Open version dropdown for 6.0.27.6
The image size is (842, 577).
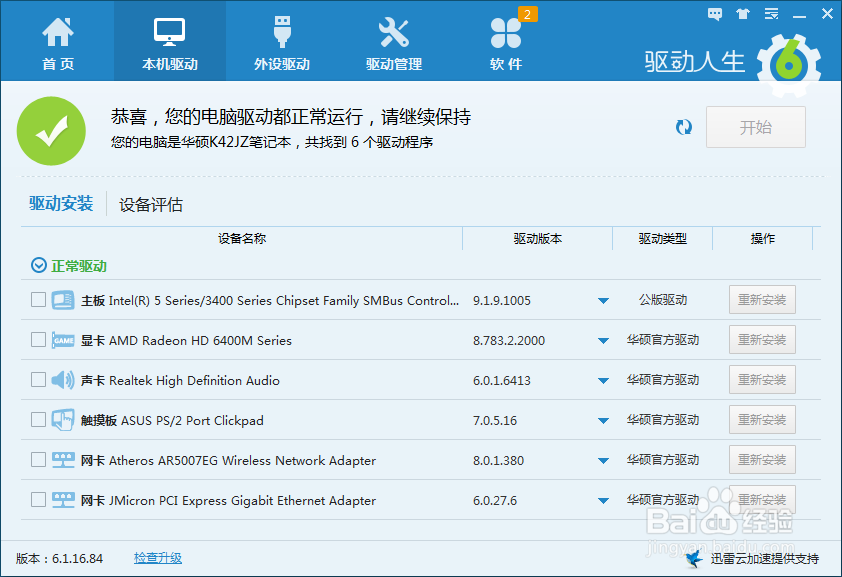coord(604,501)
